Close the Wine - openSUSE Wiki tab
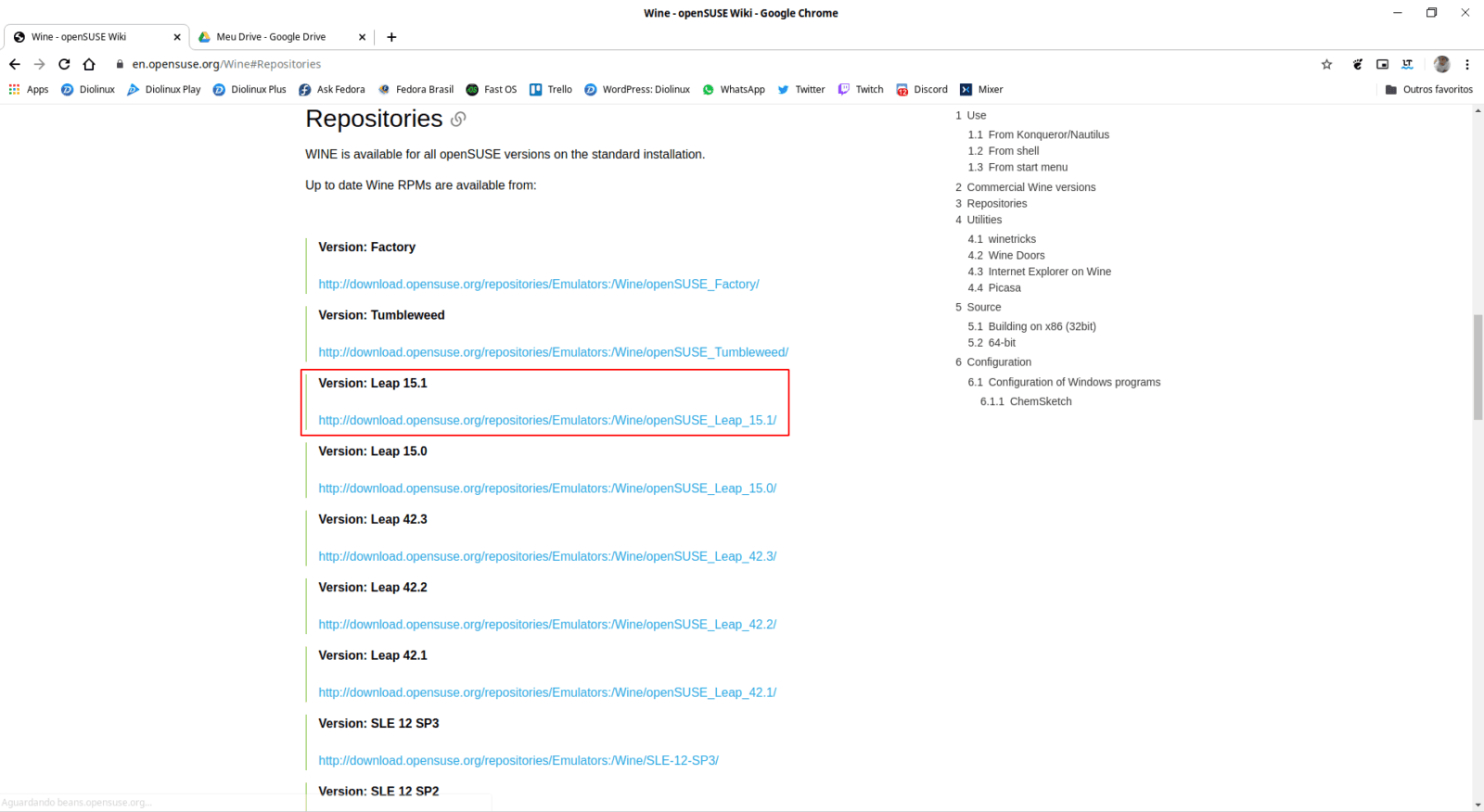This screenshot has height=812, width=1484. [x=177, y=37]
